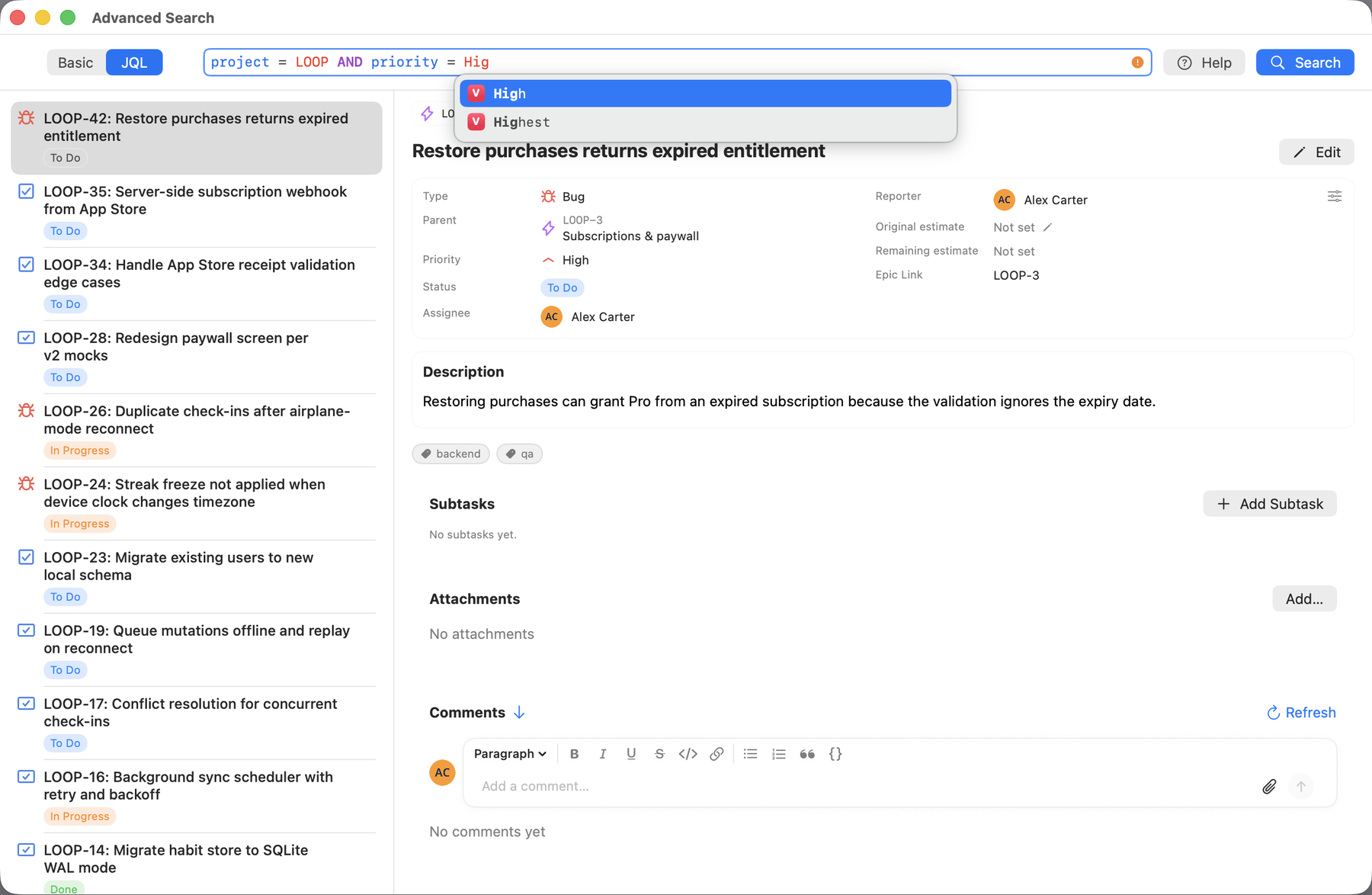Open the Help button
This screenshot has width=1372, height=895.
coord(1204,63)
